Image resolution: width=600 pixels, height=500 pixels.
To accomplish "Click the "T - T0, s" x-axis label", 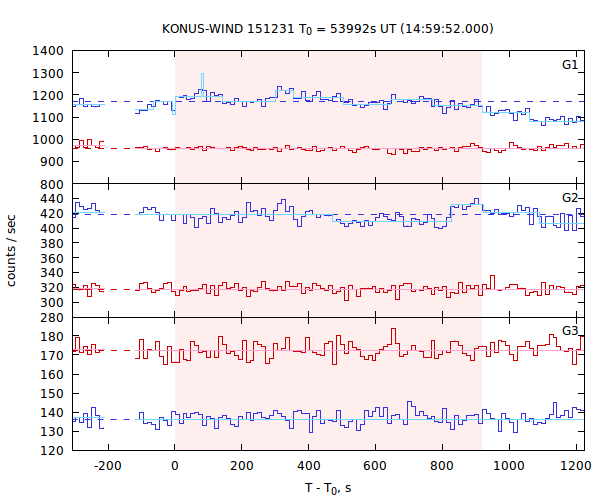I will (328, 488).
